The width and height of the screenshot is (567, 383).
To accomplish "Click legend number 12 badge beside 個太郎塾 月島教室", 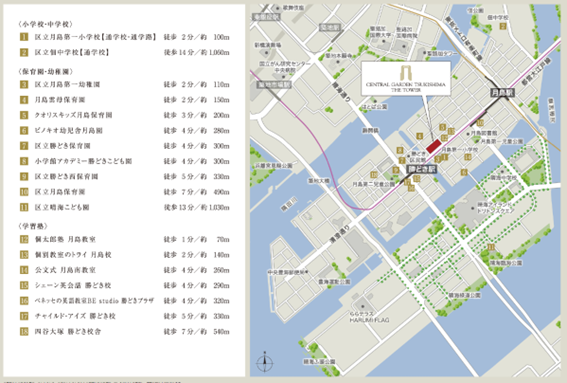I will coord(24,239).
